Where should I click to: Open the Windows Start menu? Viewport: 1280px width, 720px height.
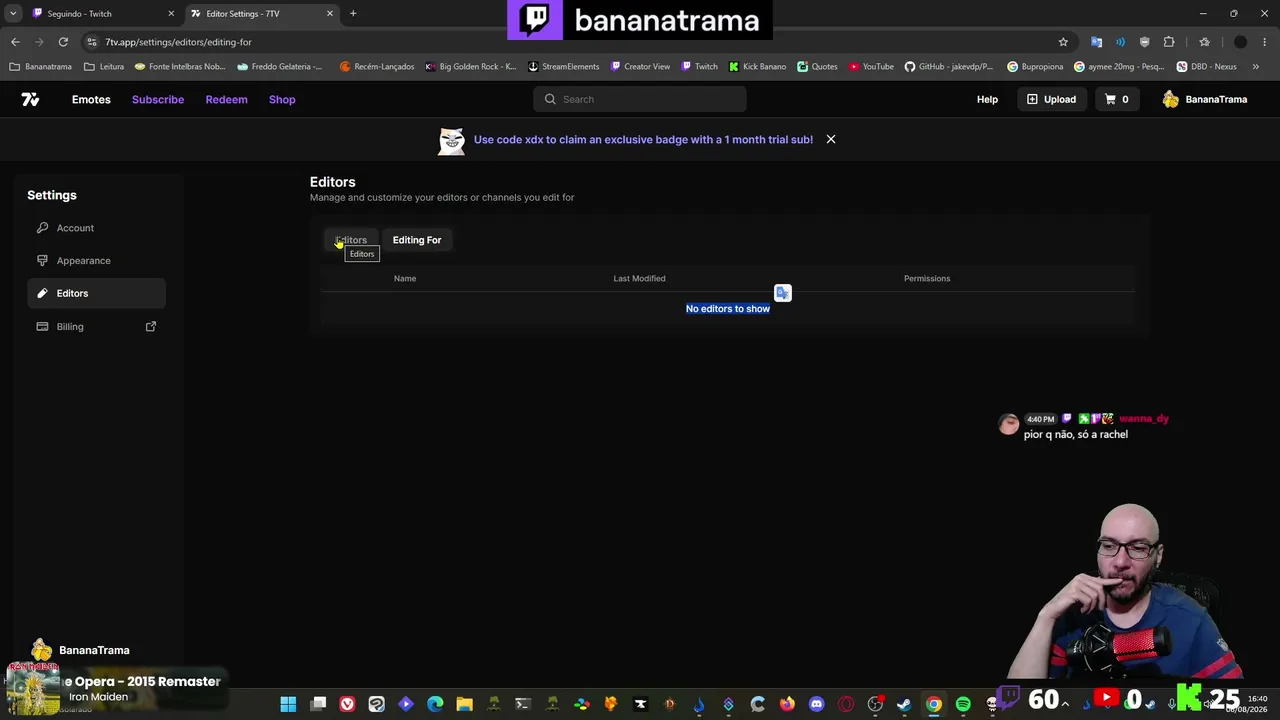[288, 704]
